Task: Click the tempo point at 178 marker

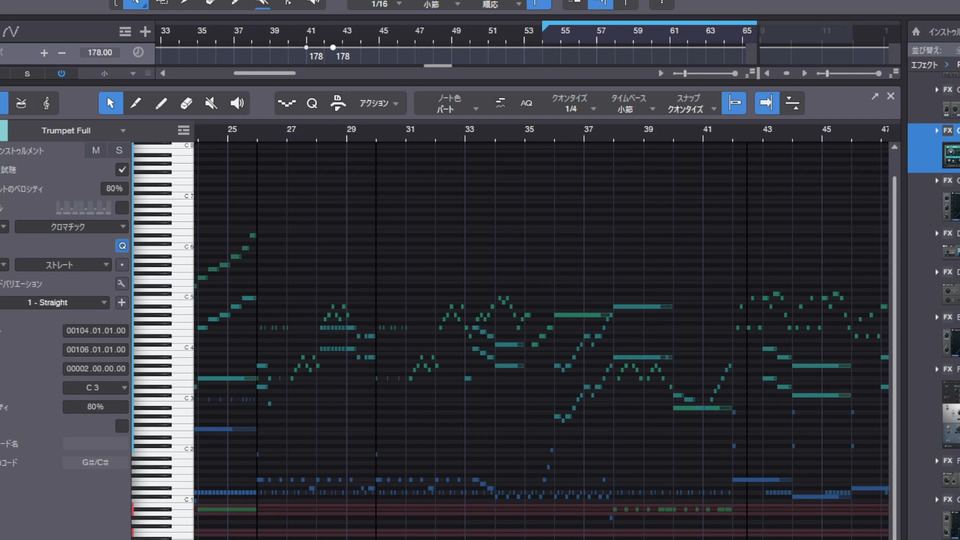Action: click(x=332, y=47)
